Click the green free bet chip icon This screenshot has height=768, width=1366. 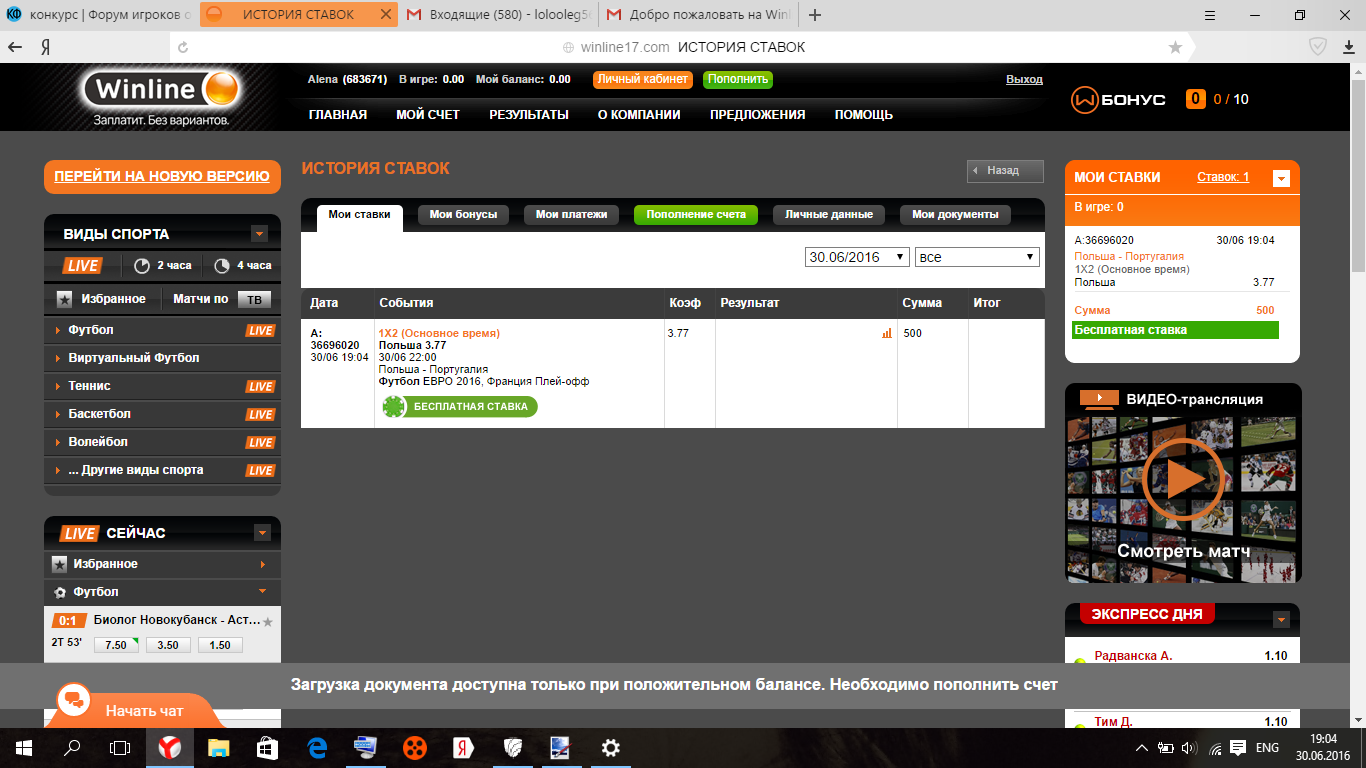point(395,407)
